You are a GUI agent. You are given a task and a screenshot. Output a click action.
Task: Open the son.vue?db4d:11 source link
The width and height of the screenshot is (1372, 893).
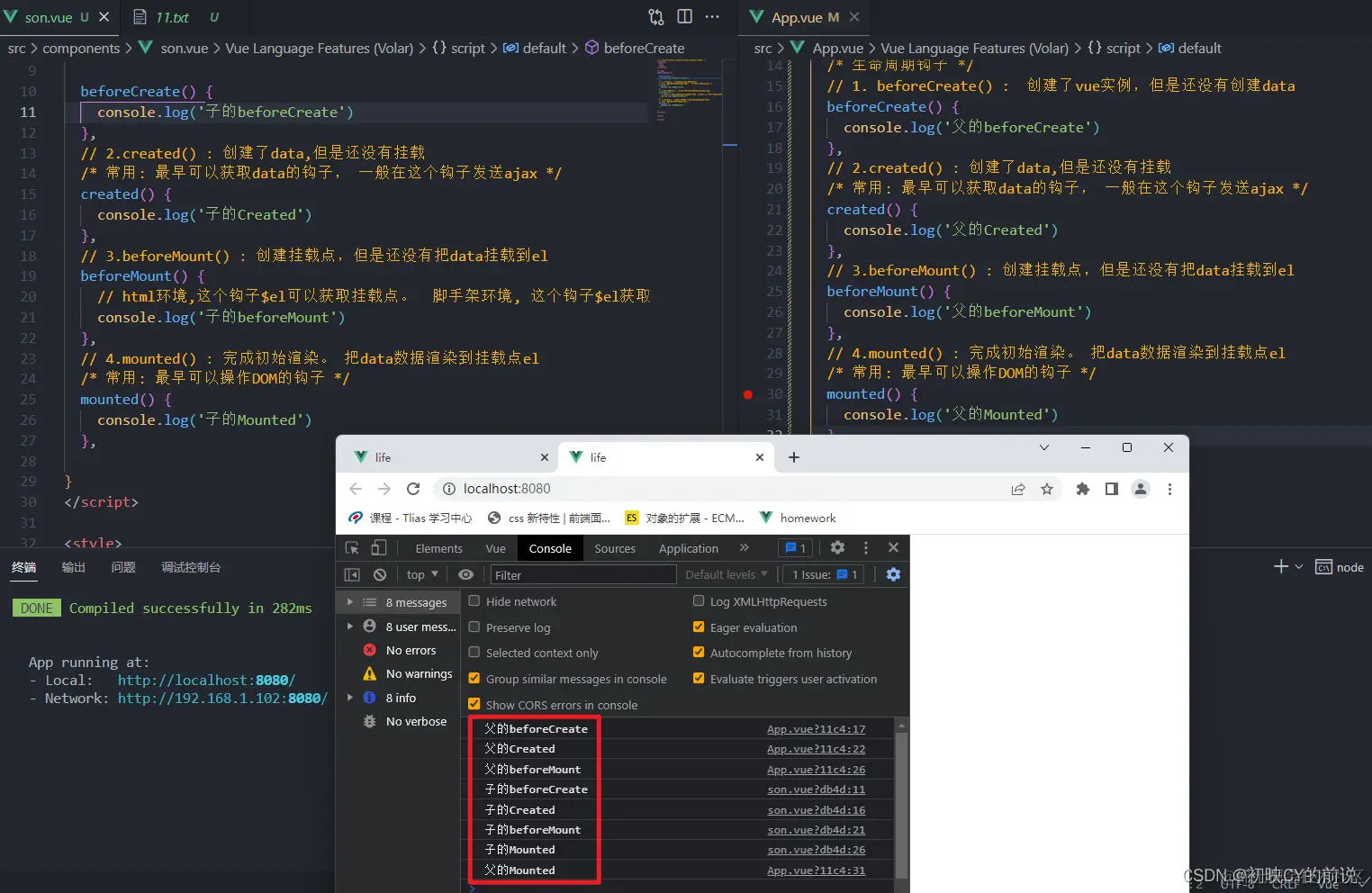coord(817,789)
